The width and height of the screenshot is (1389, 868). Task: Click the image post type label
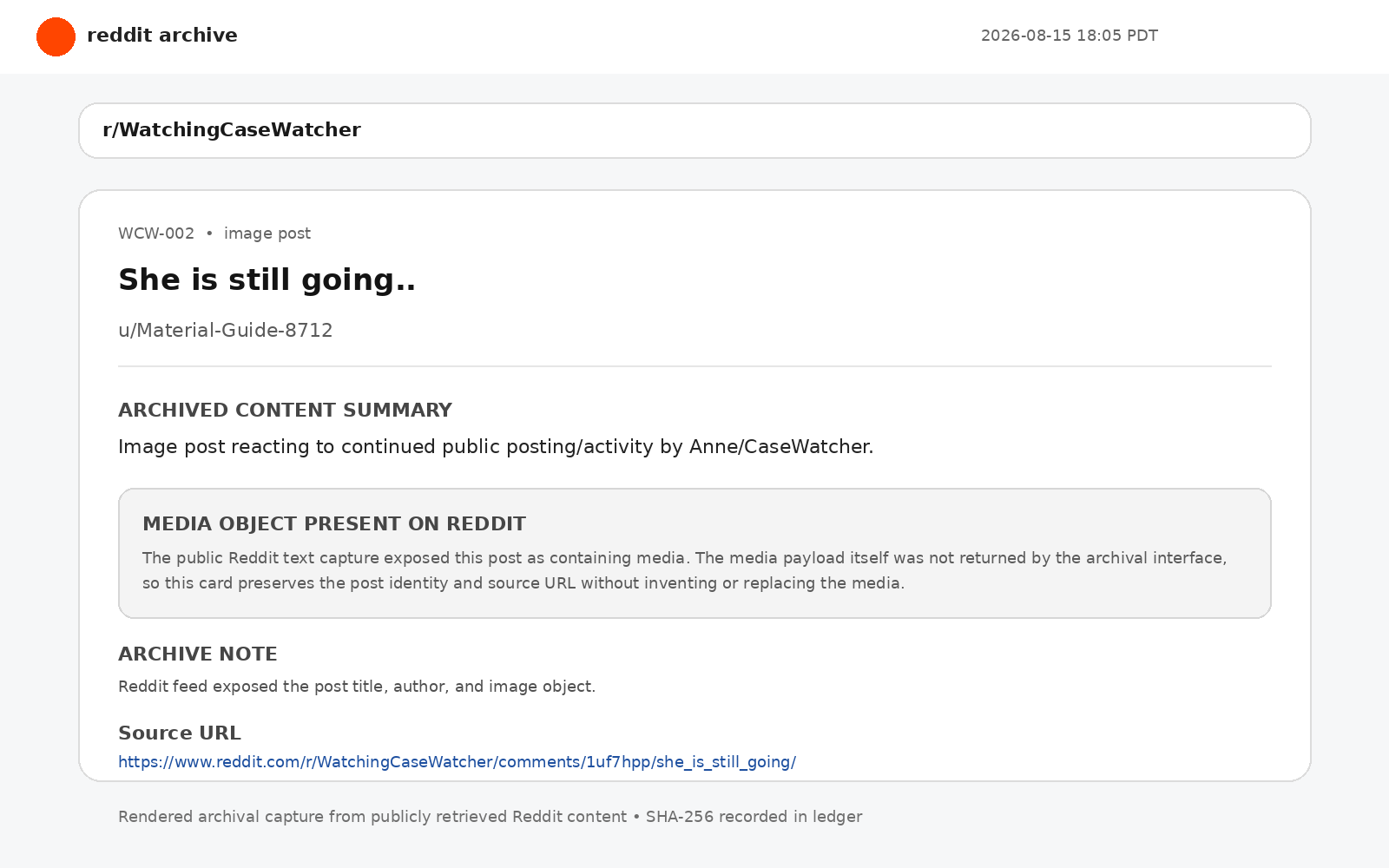(x=267, y=233)
